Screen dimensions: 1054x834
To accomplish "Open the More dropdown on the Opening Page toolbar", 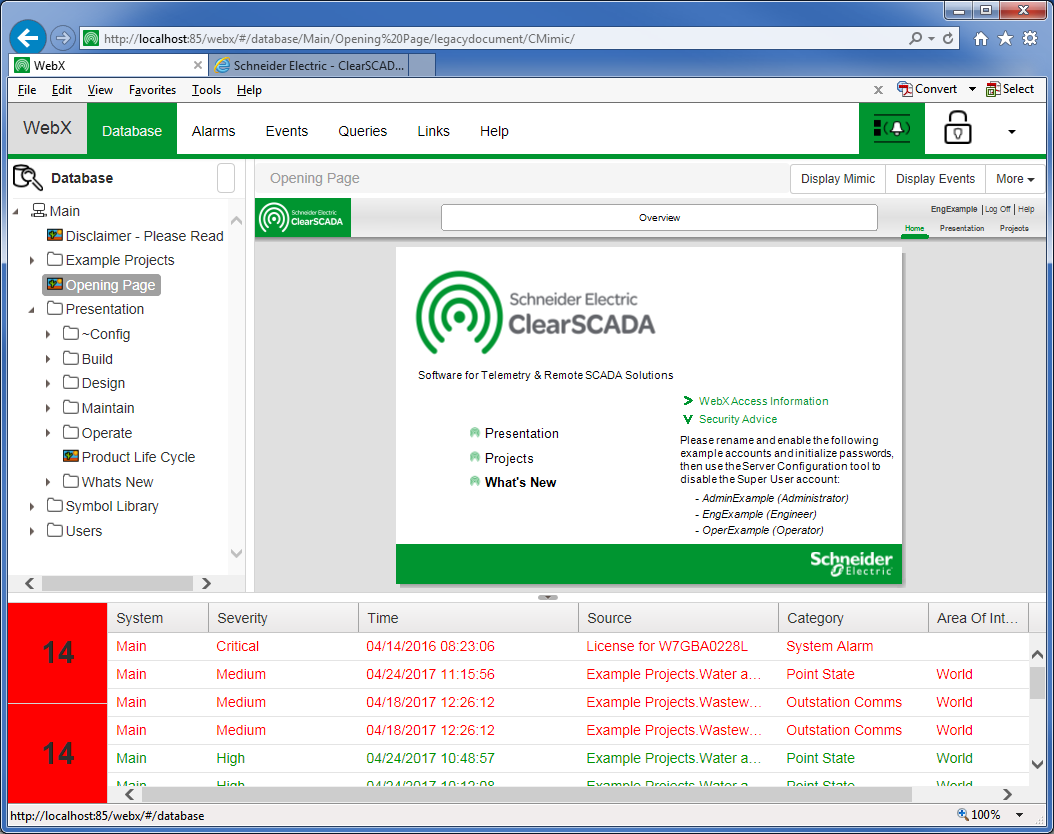I will click(1015, 178).
